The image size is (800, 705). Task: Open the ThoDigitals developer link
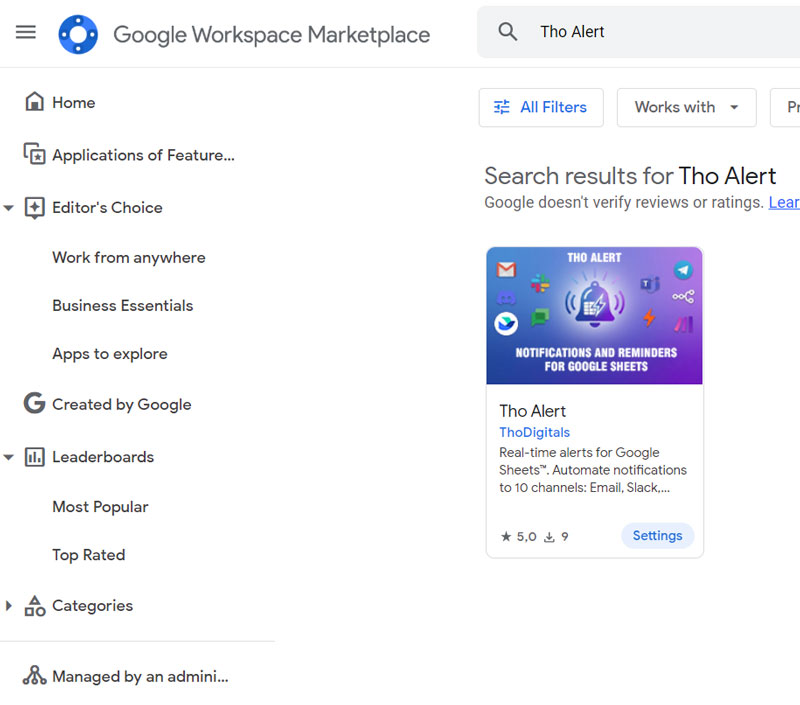click(x=534, y=432)
